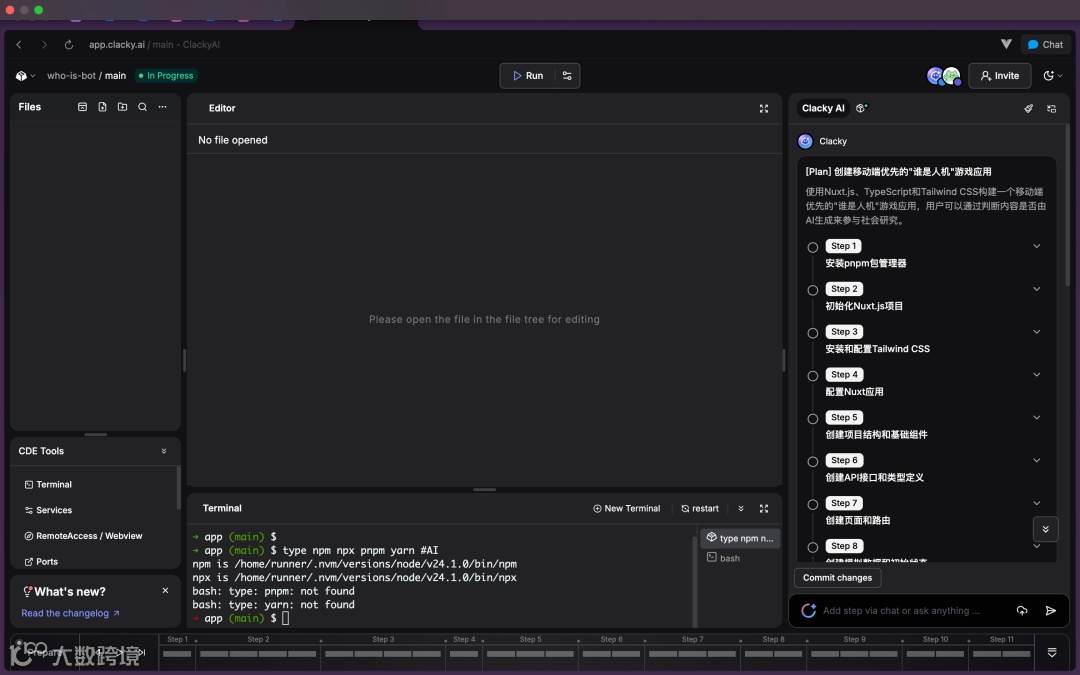The width and height of the screenshot is (1080, 675).
Task: Collapse the CDE Tools section
Action: click(x=164, y=451)
